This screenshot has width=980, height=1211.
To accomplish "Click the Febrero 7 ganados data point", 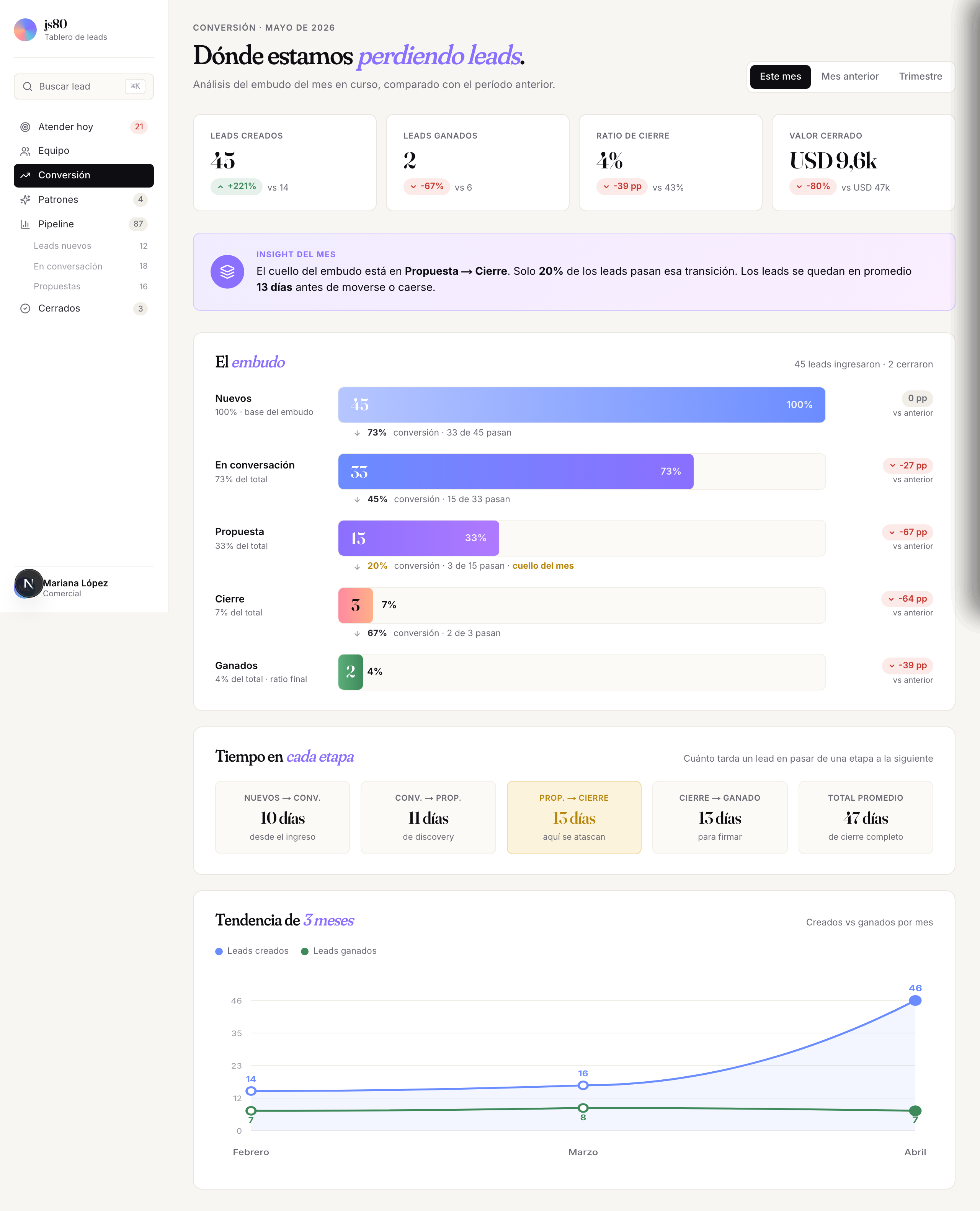I will [251, 1111].
